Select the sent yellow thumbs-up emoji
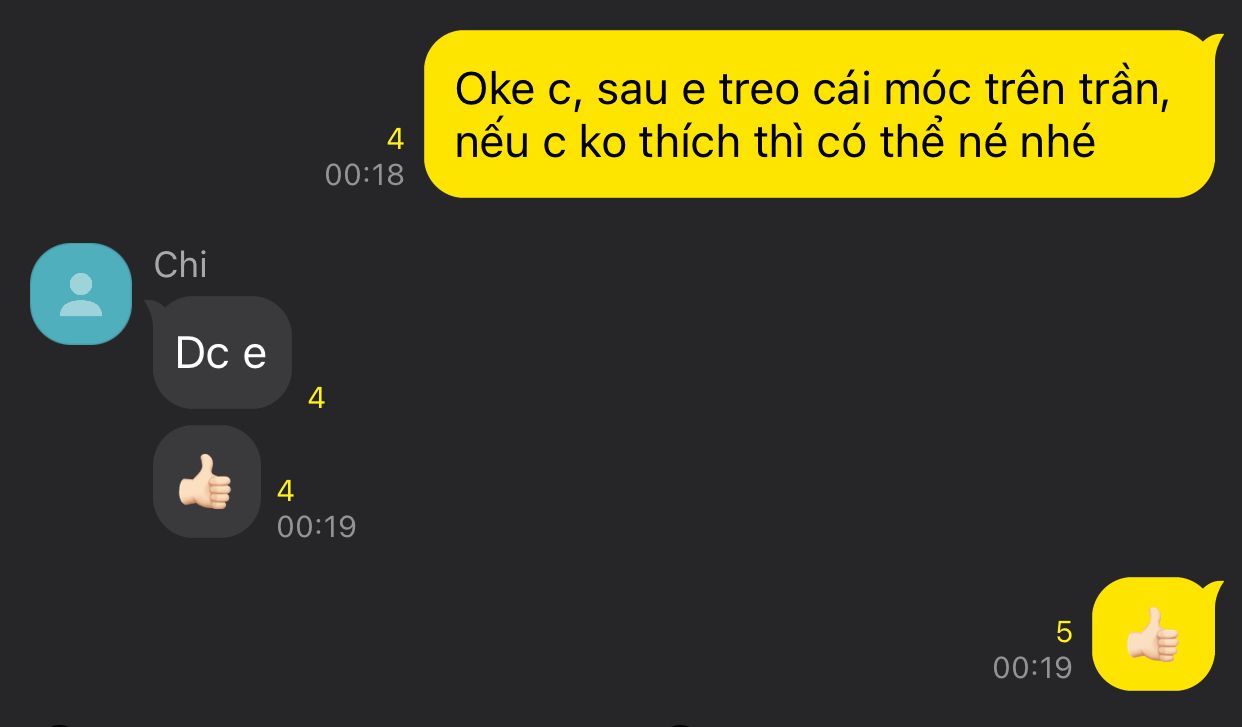The image size is (1242, 727). 1154,634
